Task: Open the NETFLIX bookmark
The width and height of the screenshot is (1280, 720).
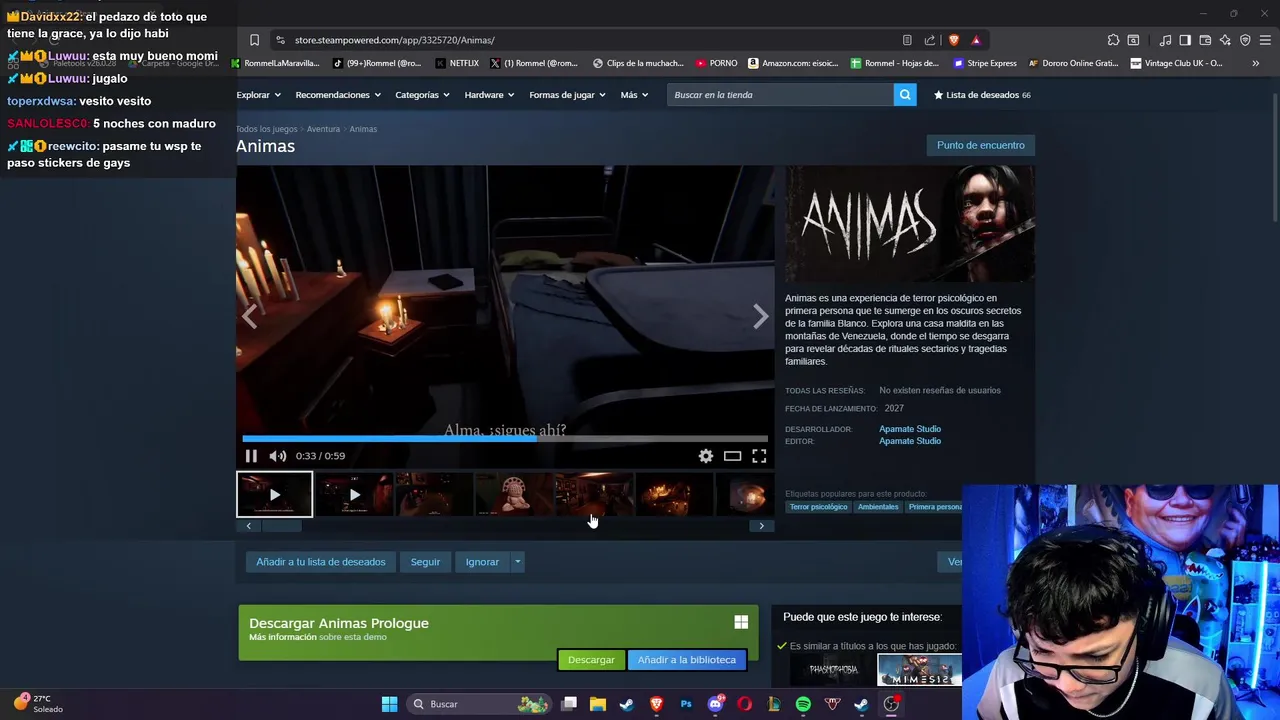Action: coord(457,63)
